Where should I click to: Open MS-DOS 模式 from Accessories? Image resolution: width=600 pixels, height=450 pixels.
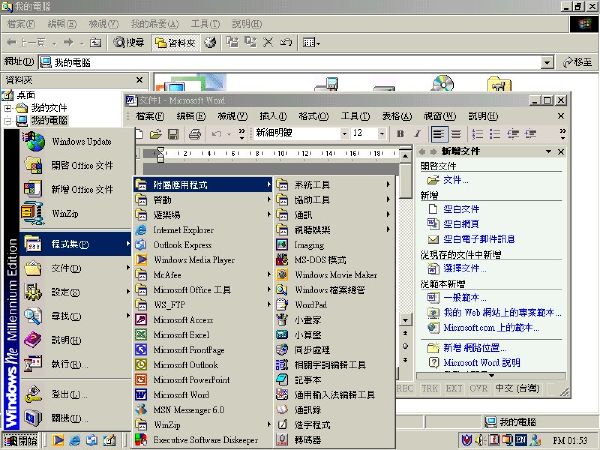pyautogui.click(x=334, y=260)
